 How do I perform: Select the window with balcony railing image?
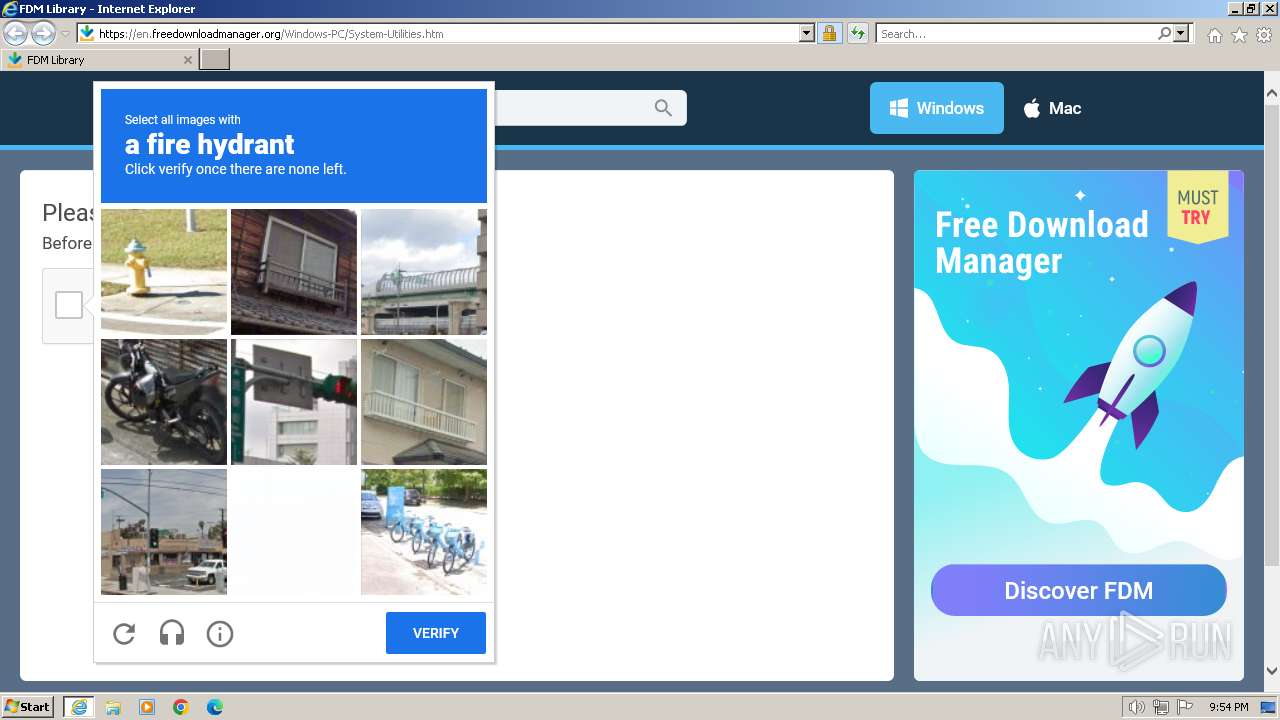coord(294,272)
